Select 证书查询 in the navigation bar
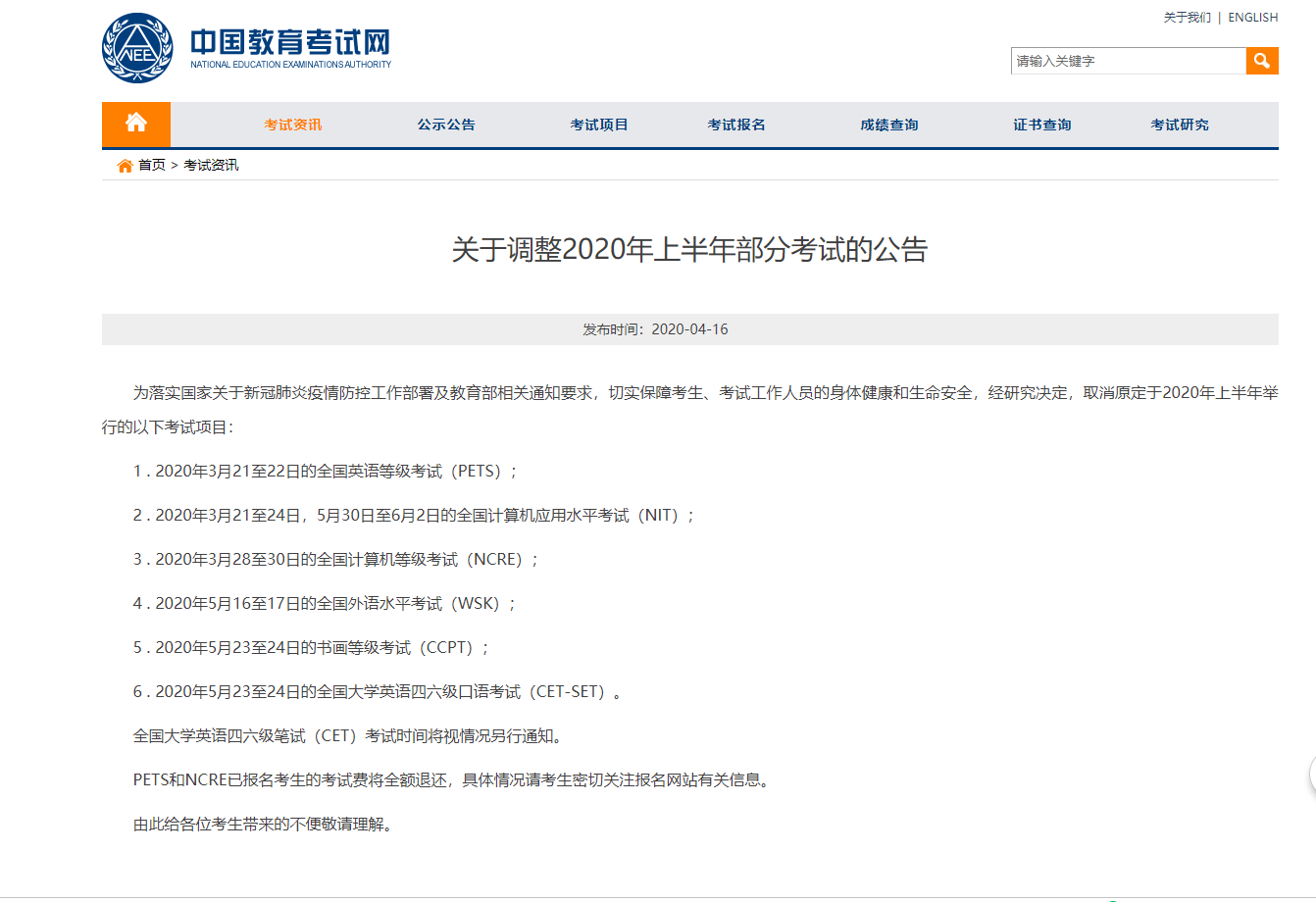 [x=1042, y=125]
